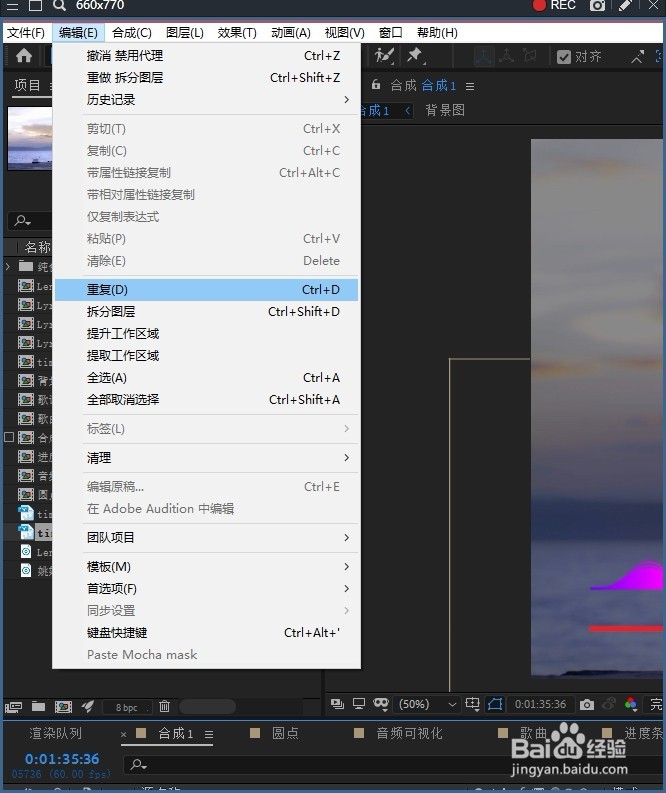The width and height of the screenshot is (666, 793).
Task: Open 键盘快捷键 keyboard shortcuts
Action: point(207,633)
